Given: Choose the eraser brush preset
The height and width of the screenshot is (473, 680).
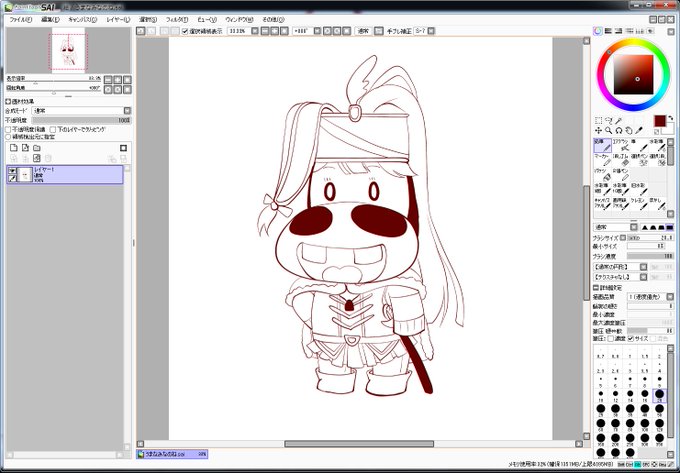Looking at the screenshot, I should pos(621,160).
